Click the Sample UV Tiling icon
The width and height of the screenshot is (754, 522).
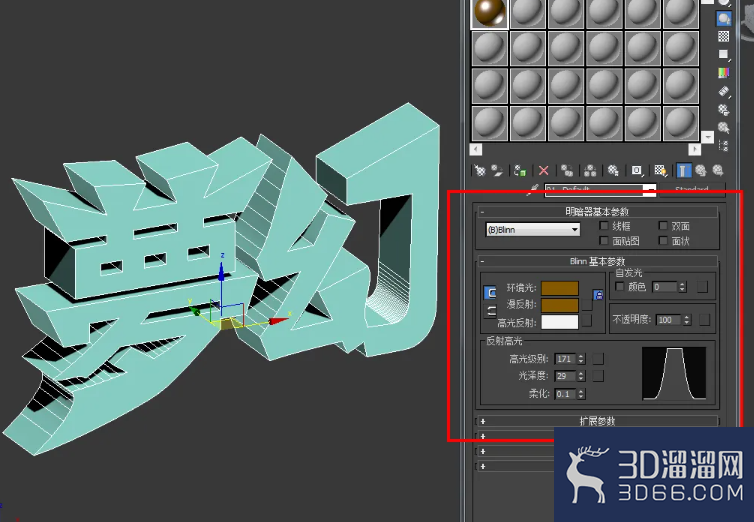[x=724, y=54]
